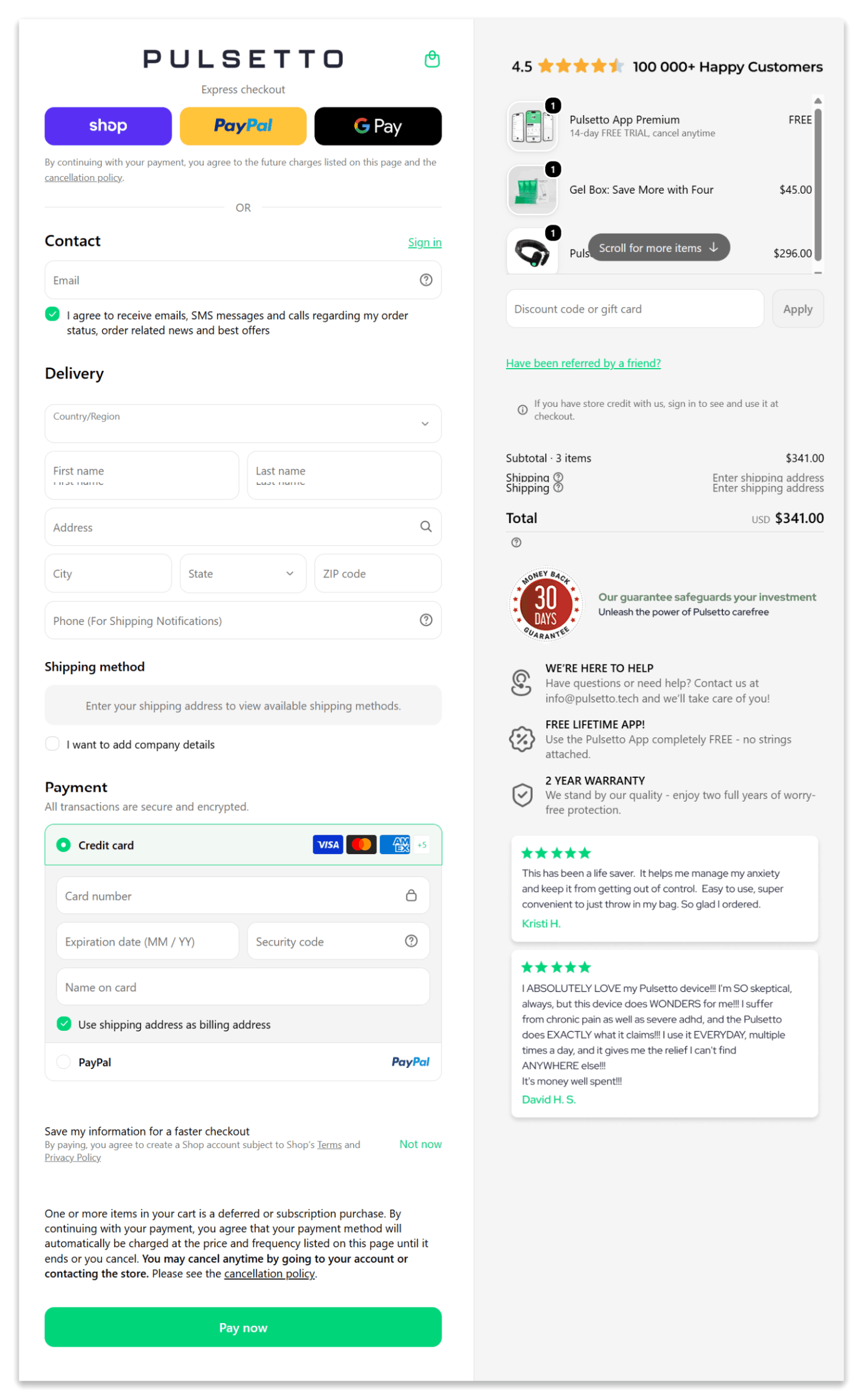Open cancellation policy link under express checkout
This screenshot has width=863, height=1400.
tap(83, 177)
